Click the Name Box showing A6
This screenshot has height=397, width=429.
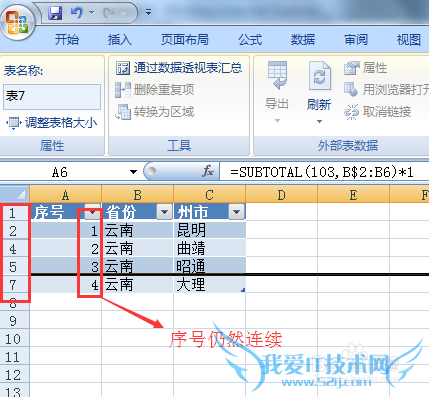pyautogui.click(x=60, y=172)
